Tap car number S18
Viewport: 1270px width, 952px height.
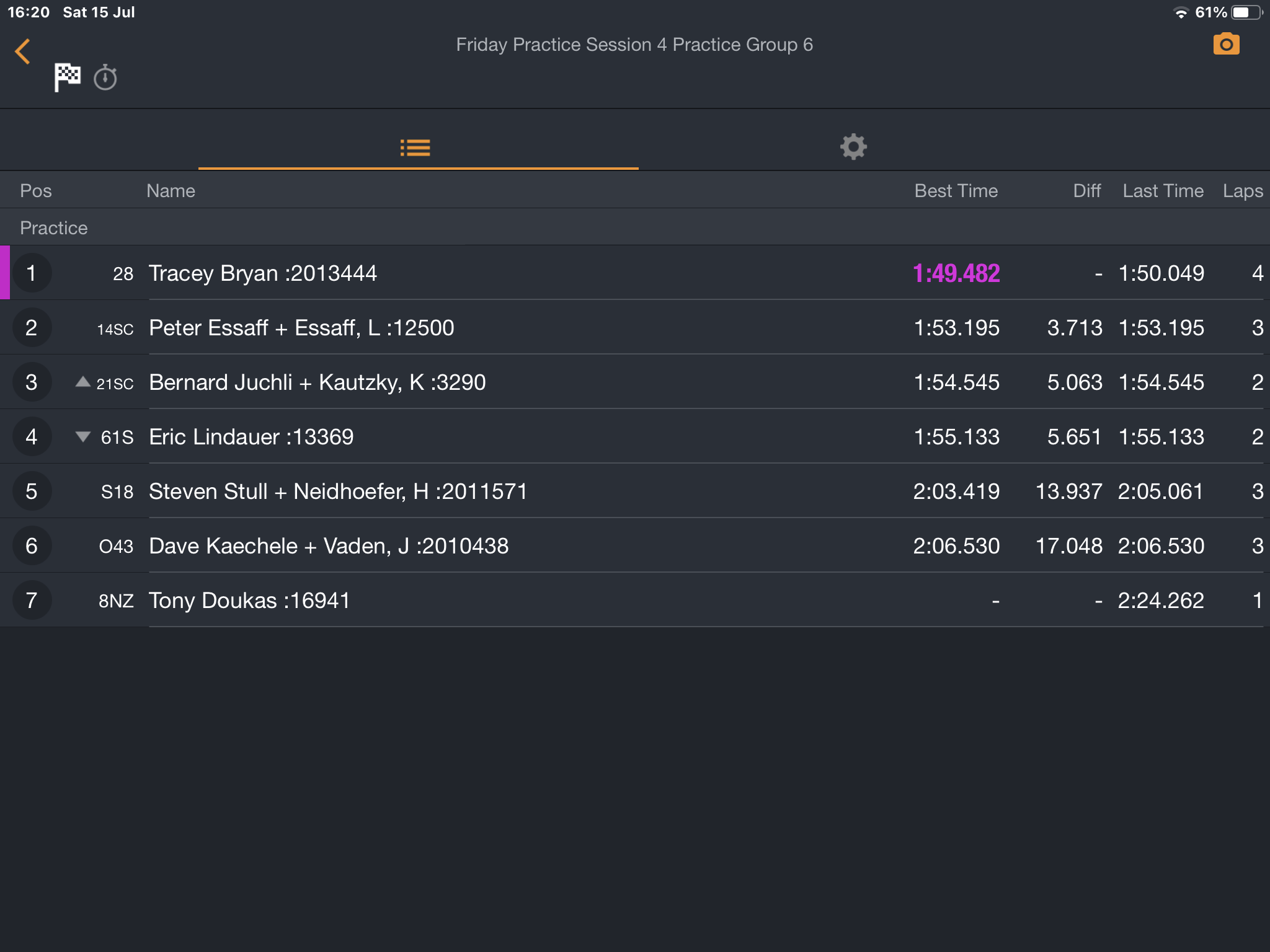tap(117, 492)
